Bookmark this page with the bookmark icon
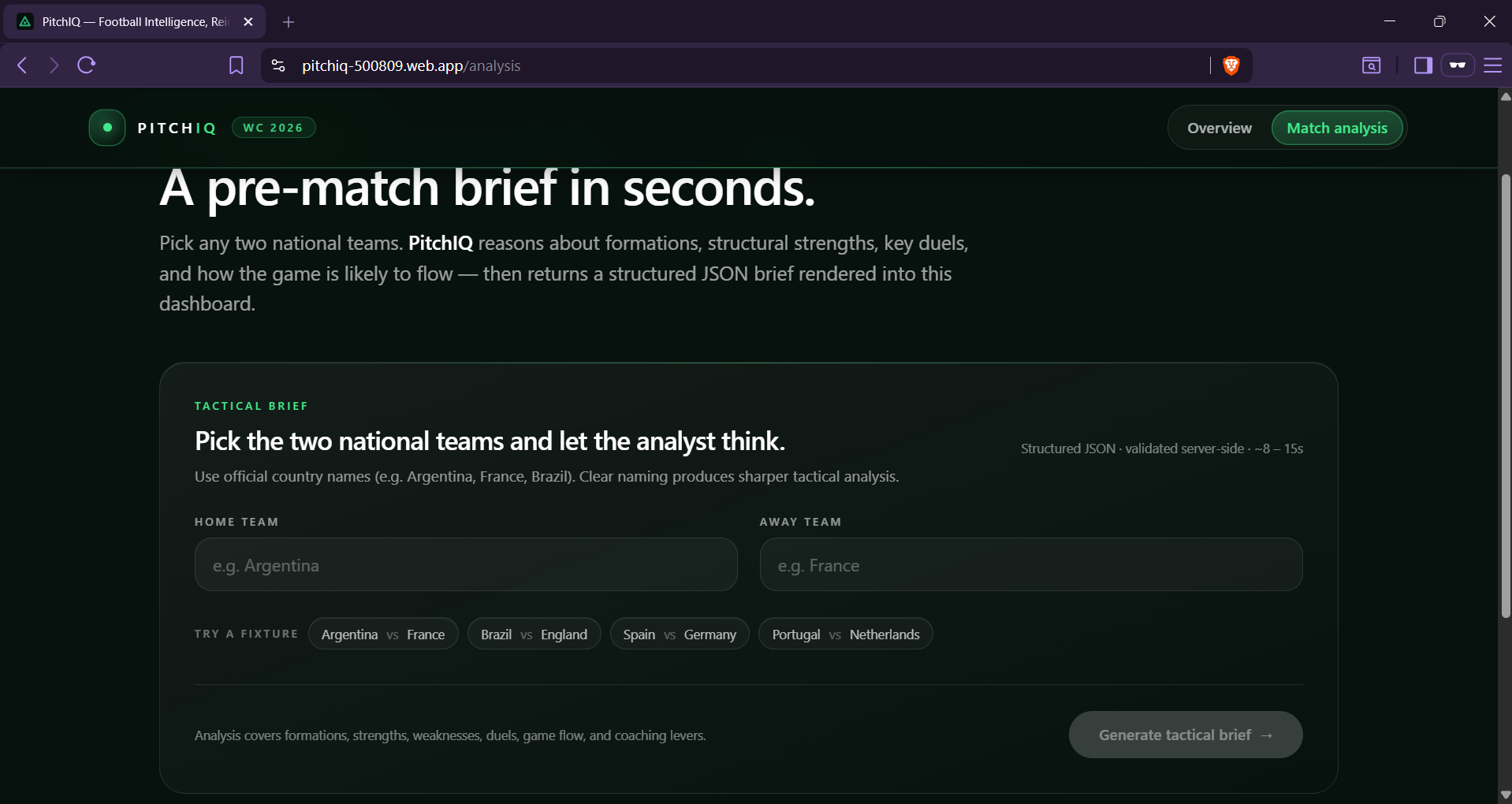The width and height of the screenshot is (1512, 804). (x=236, y=65)
